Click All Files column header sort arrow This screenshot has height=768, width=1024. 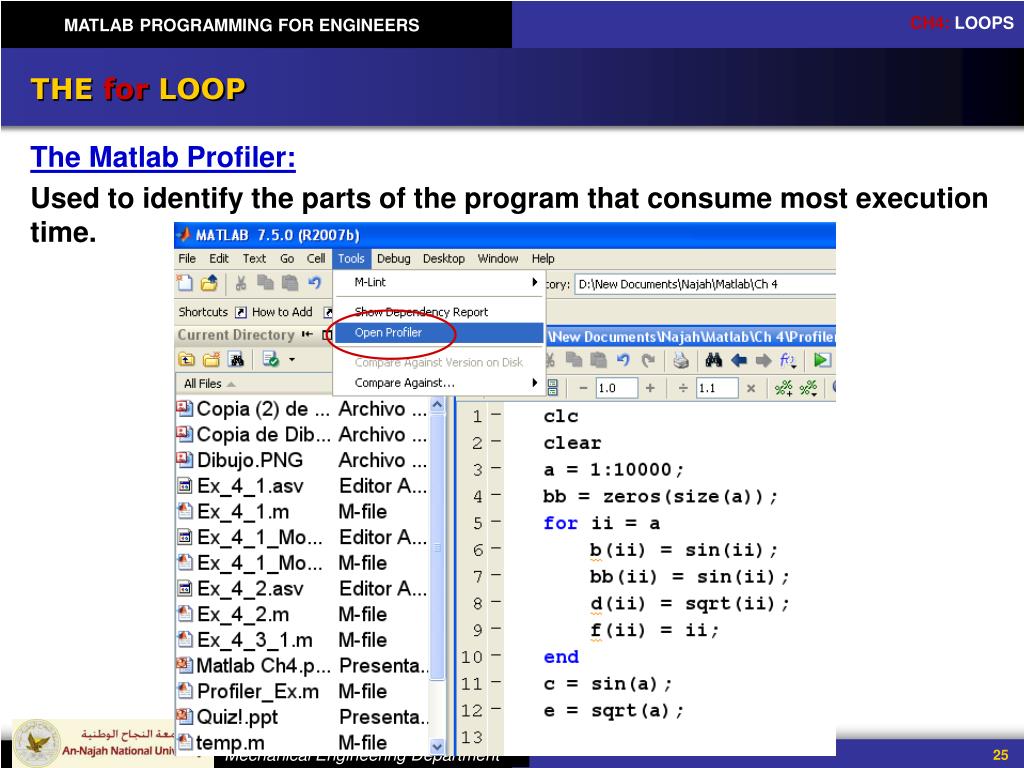(231, 384)
